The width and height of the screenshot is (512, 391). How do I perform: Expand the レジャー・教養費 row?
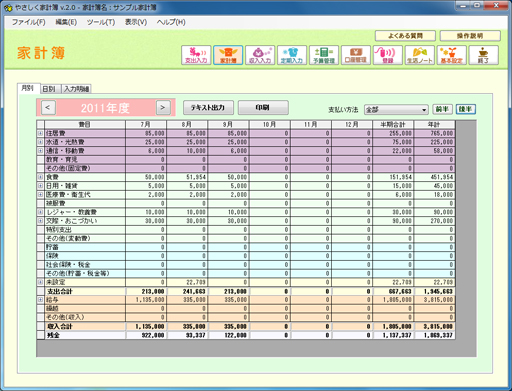coord(40,212)
